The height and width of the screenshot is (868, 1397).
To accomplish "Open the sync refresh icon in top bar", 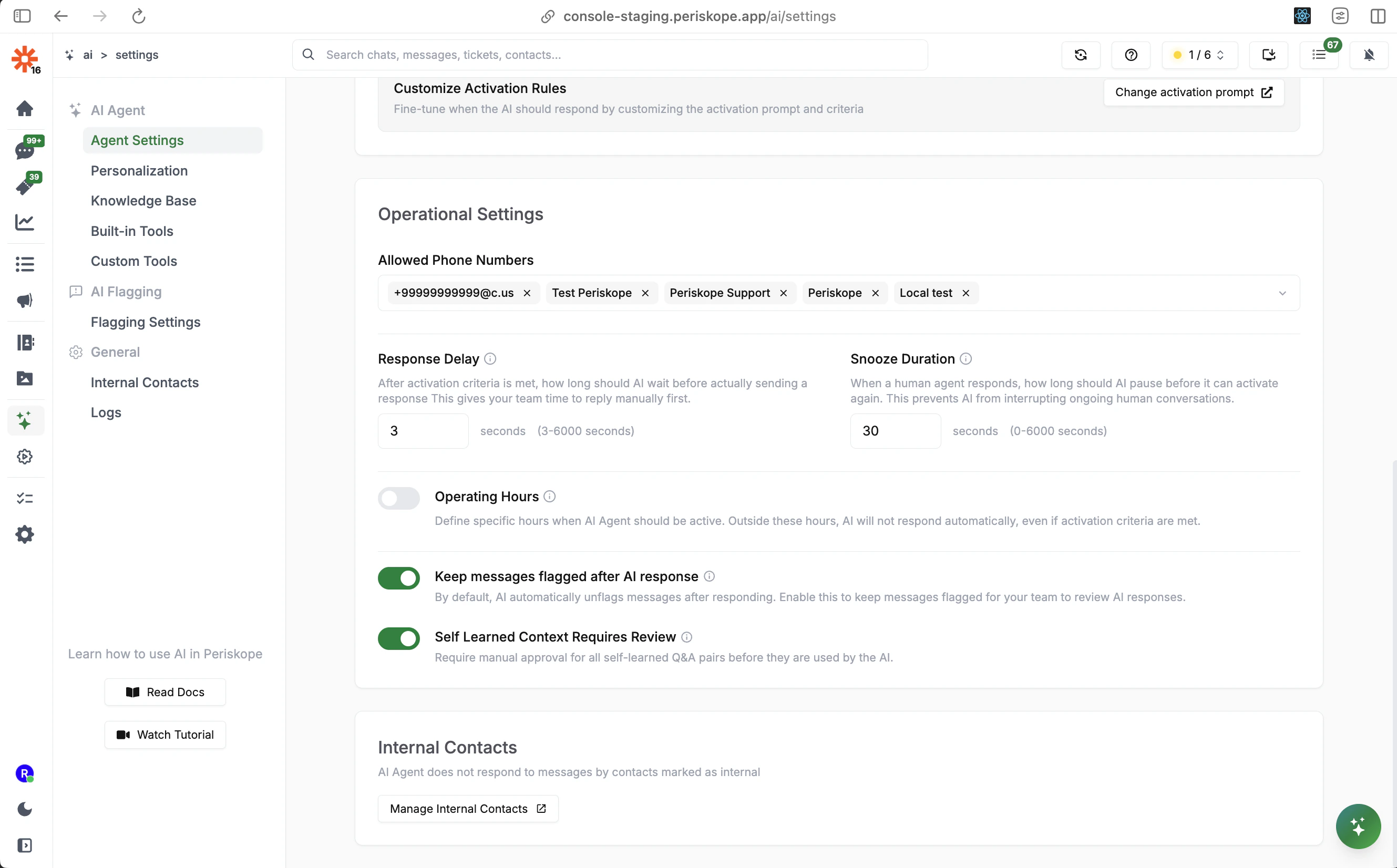I will point(1081,55).
